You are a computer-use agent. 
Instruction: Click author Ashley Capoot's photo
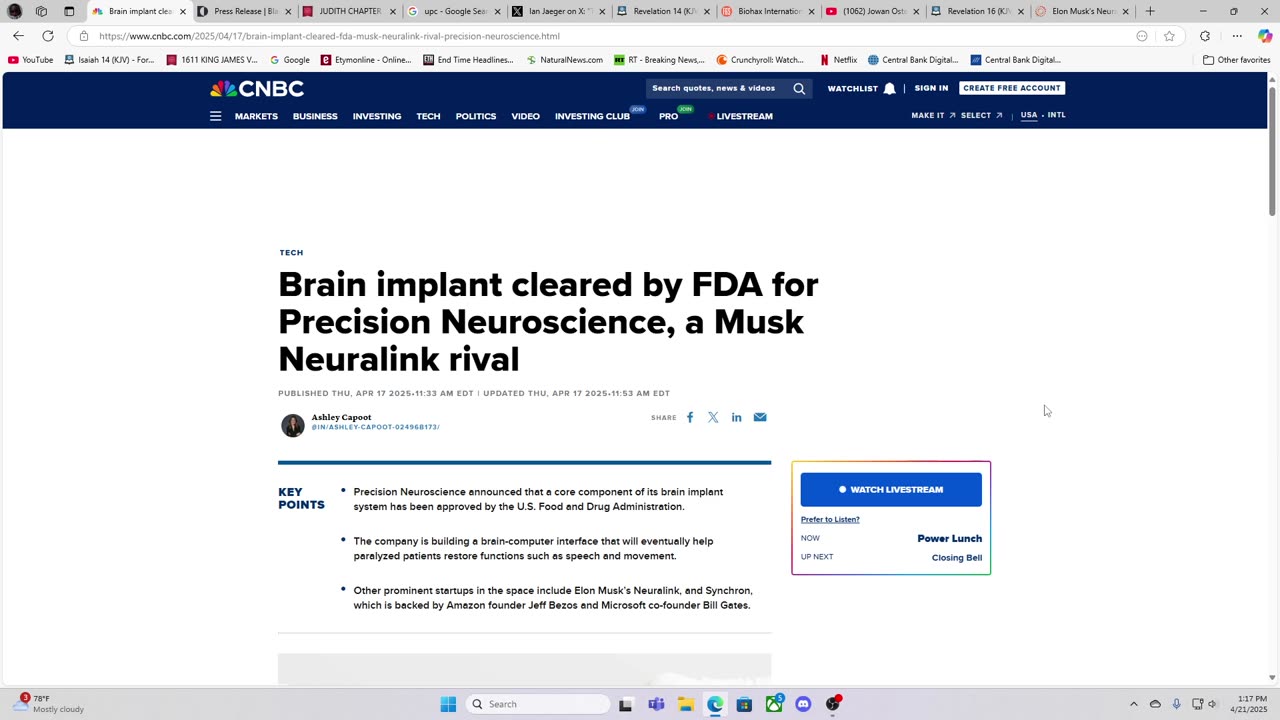tap(292, 425)
